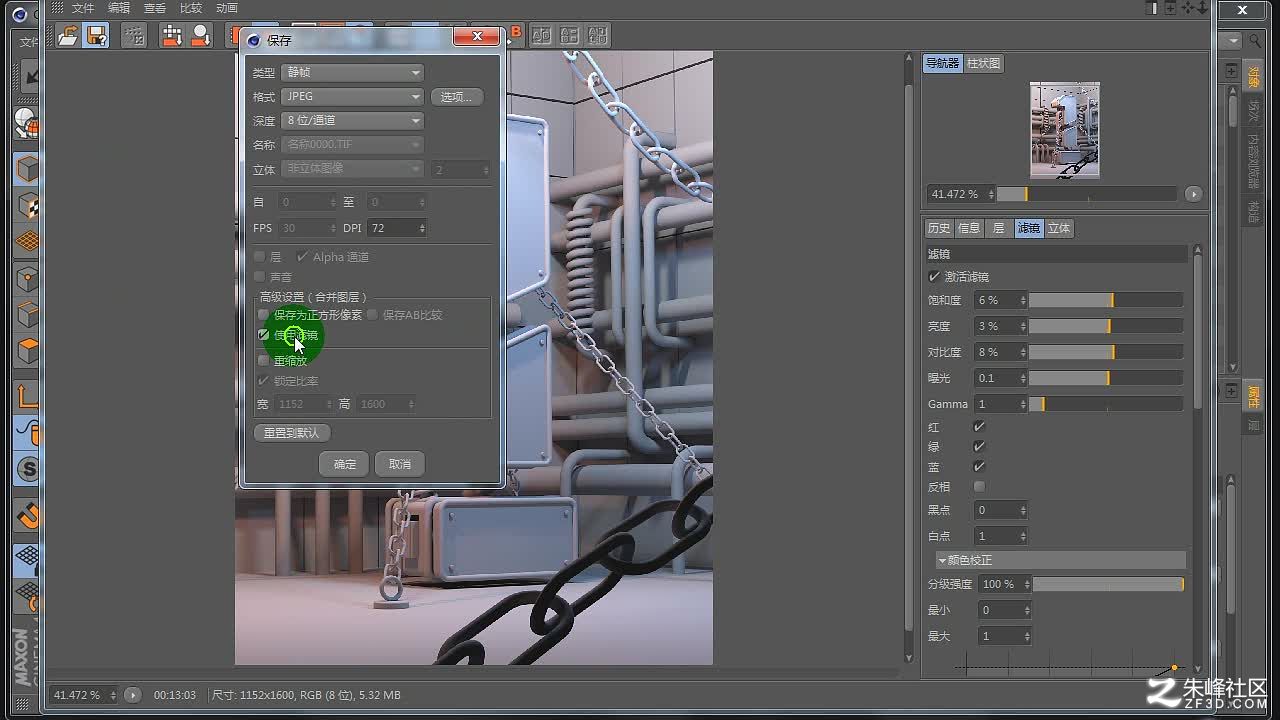Switch to the 历史 tab

coord(939,228)
